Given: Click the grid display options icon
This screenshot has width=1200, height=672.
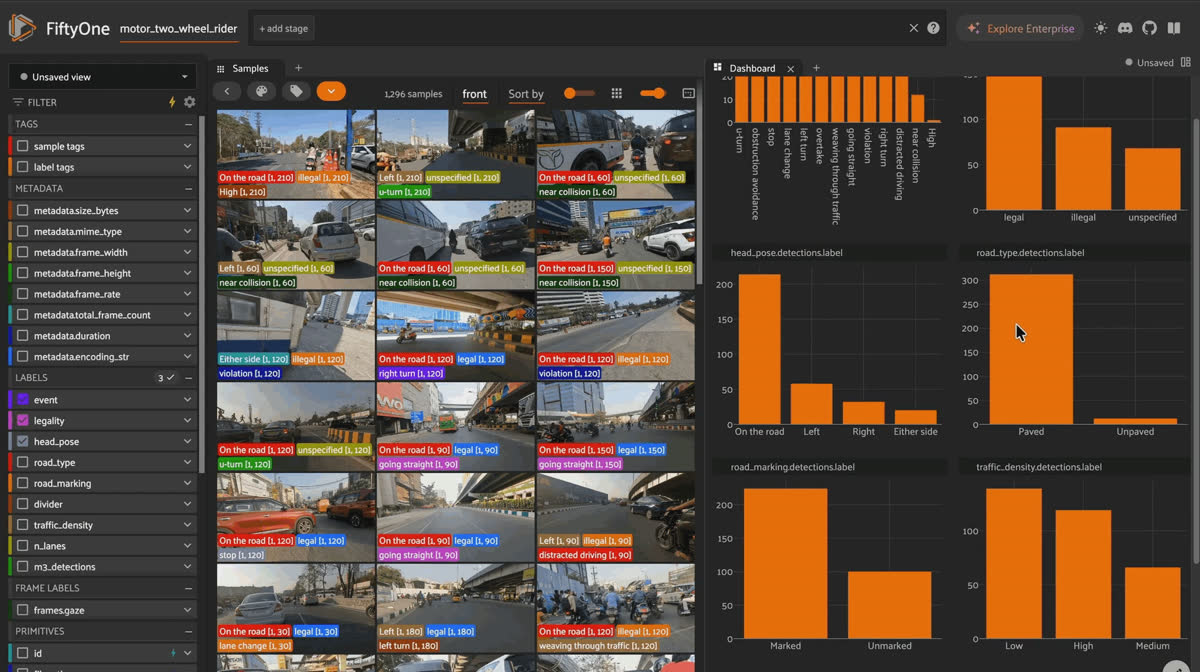Looking at the screenshot, I should [617, 93].
